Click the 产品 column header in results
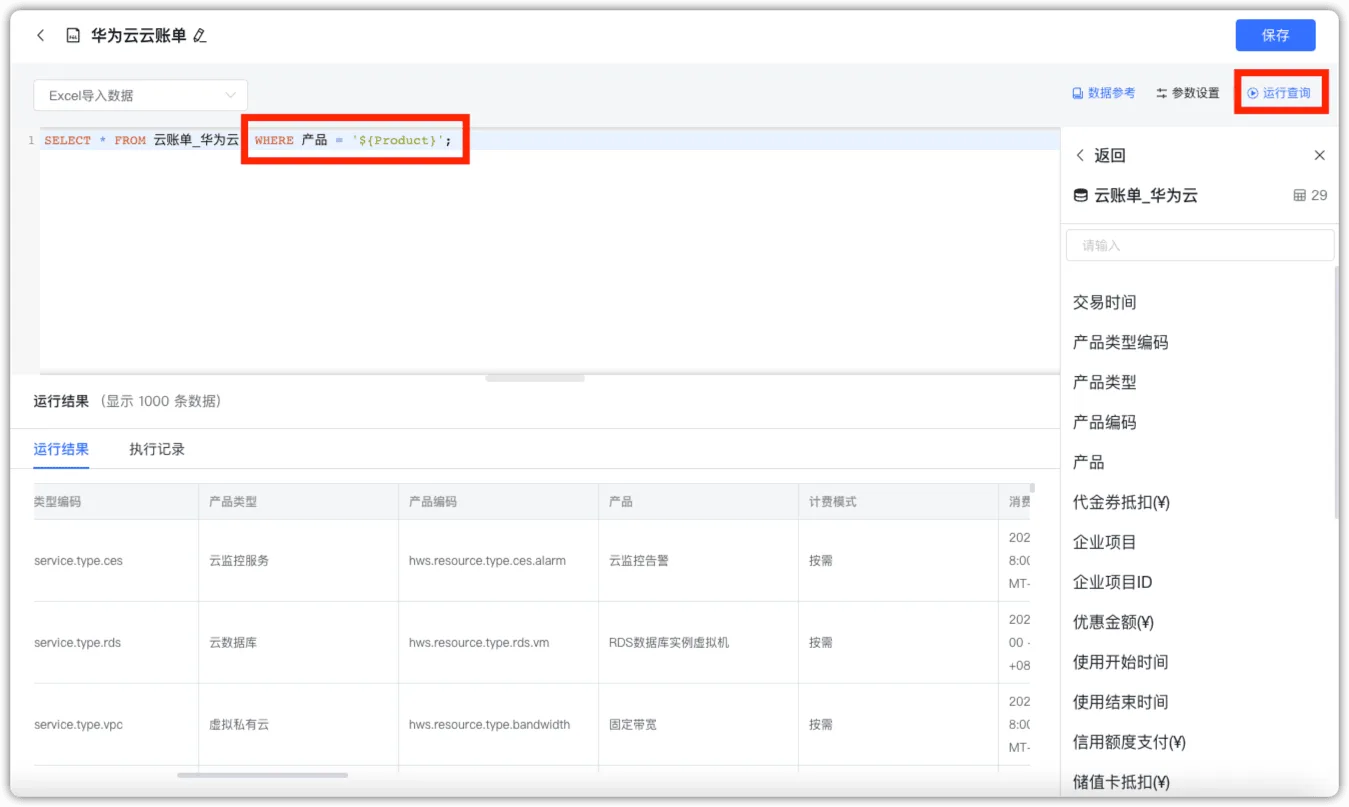This screenshot has width=1349, height=807. coord(698,501)
